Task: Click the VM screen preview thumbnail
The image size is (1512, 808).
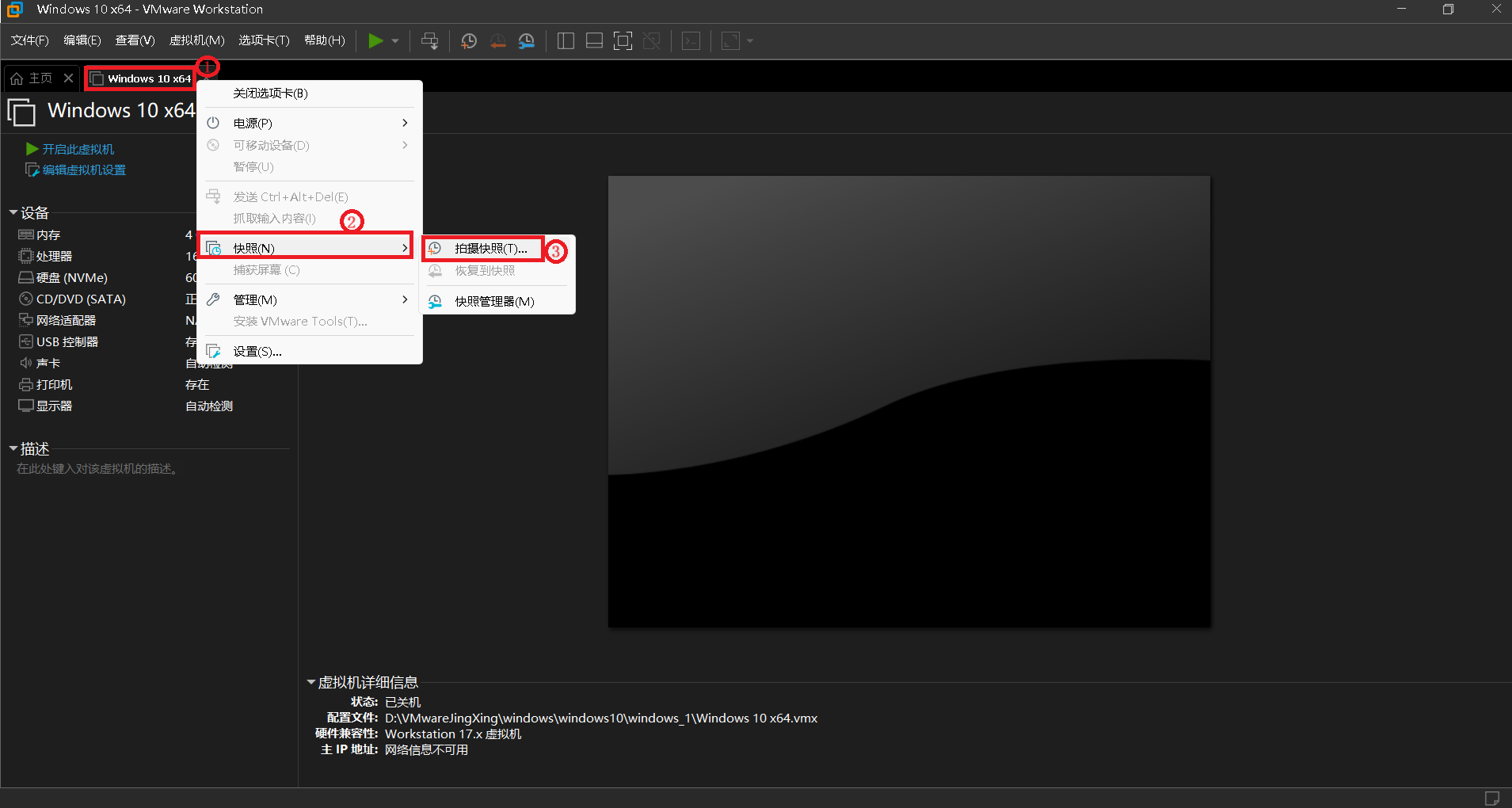Action: pyautogui.click(x=909, y=402)
